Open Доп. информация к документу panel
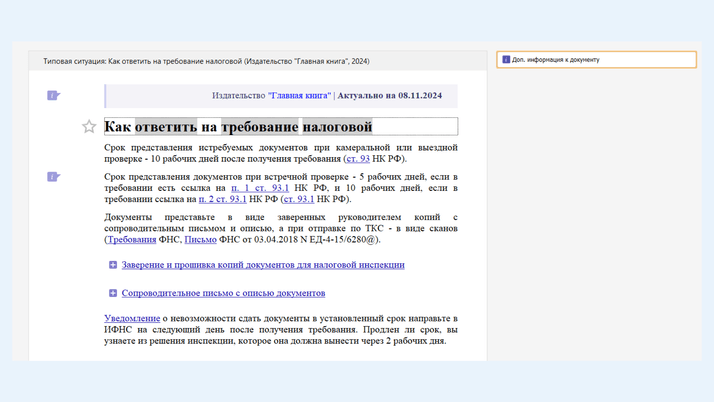This screenshot has width=714, height=402. coord(597,60)
